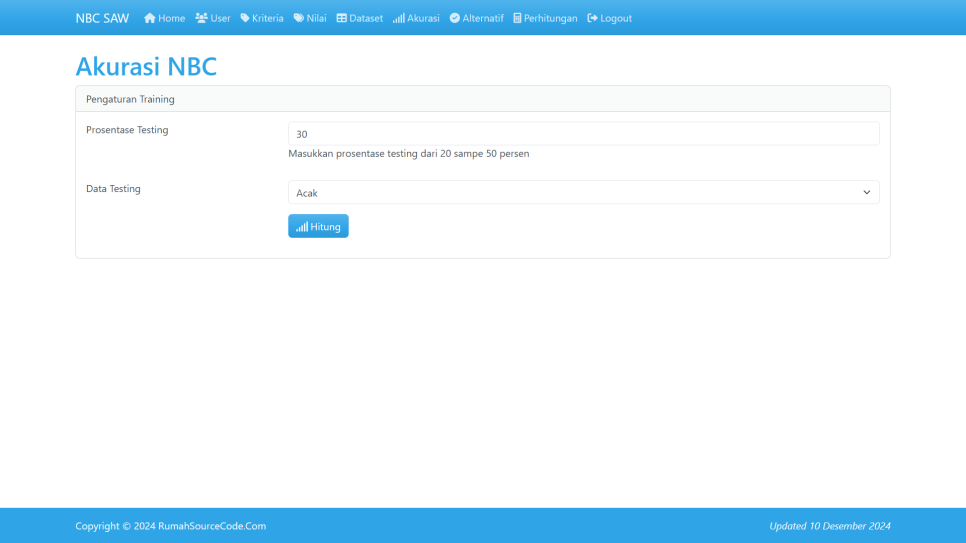
Task: Click the house icon beside Home
Action: [x=150, y=18]
